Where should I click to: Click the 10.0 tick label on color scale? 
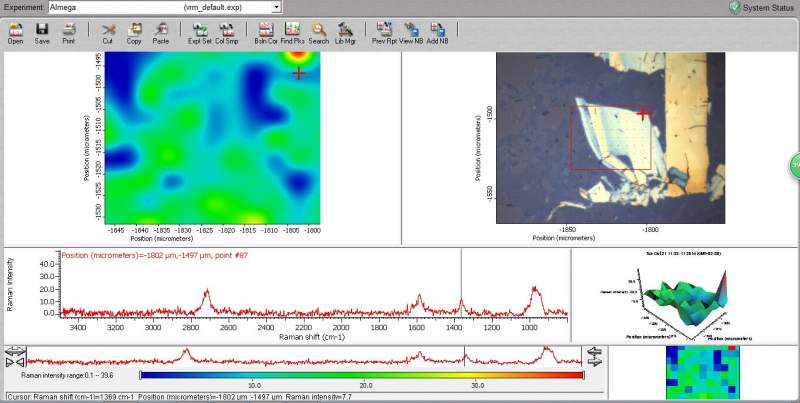click(254, 385)
